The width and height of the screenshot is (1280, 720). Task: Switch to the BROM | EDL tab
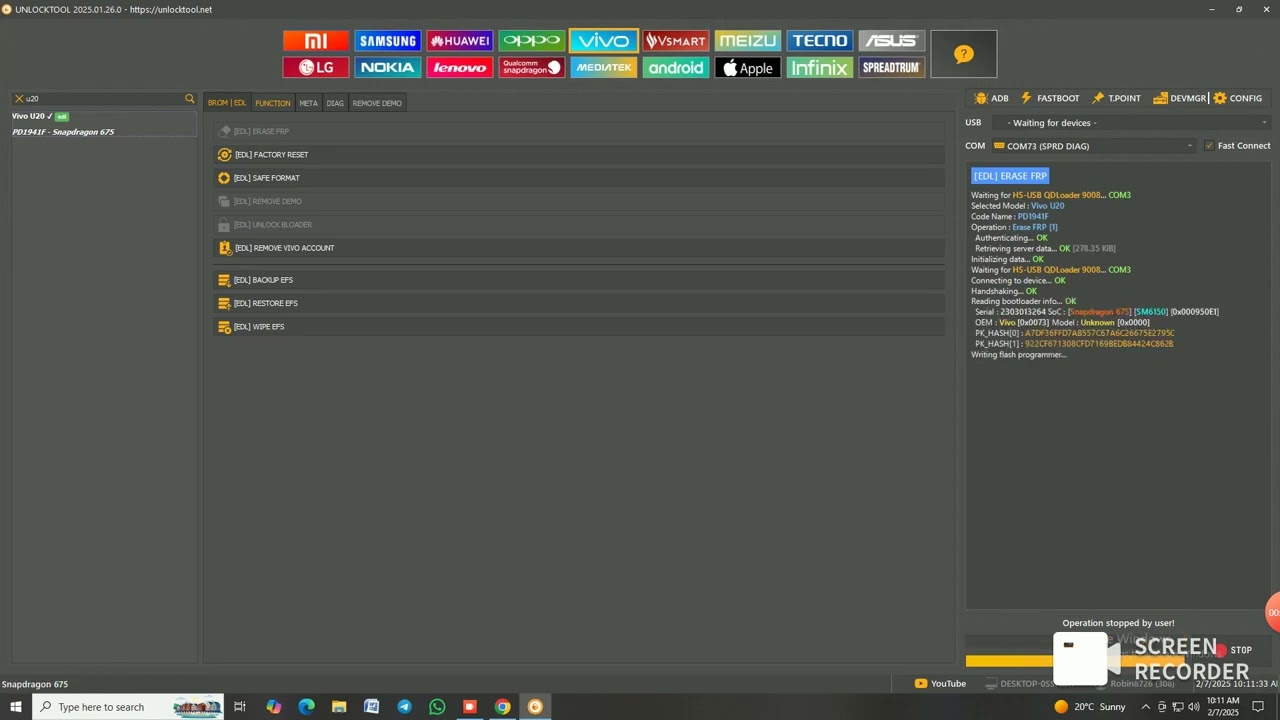(227, 103)
